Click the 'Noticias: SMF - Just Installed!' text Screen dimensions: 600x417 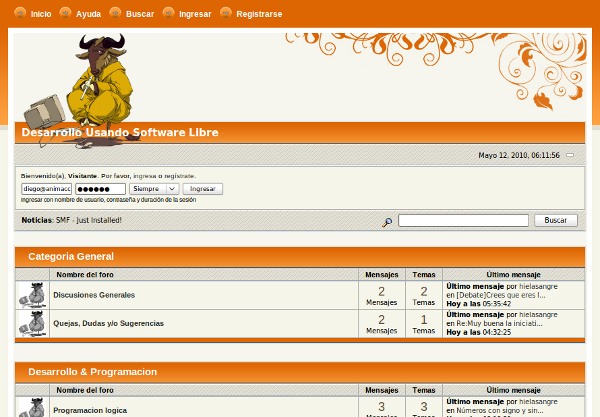coord(71,220)
